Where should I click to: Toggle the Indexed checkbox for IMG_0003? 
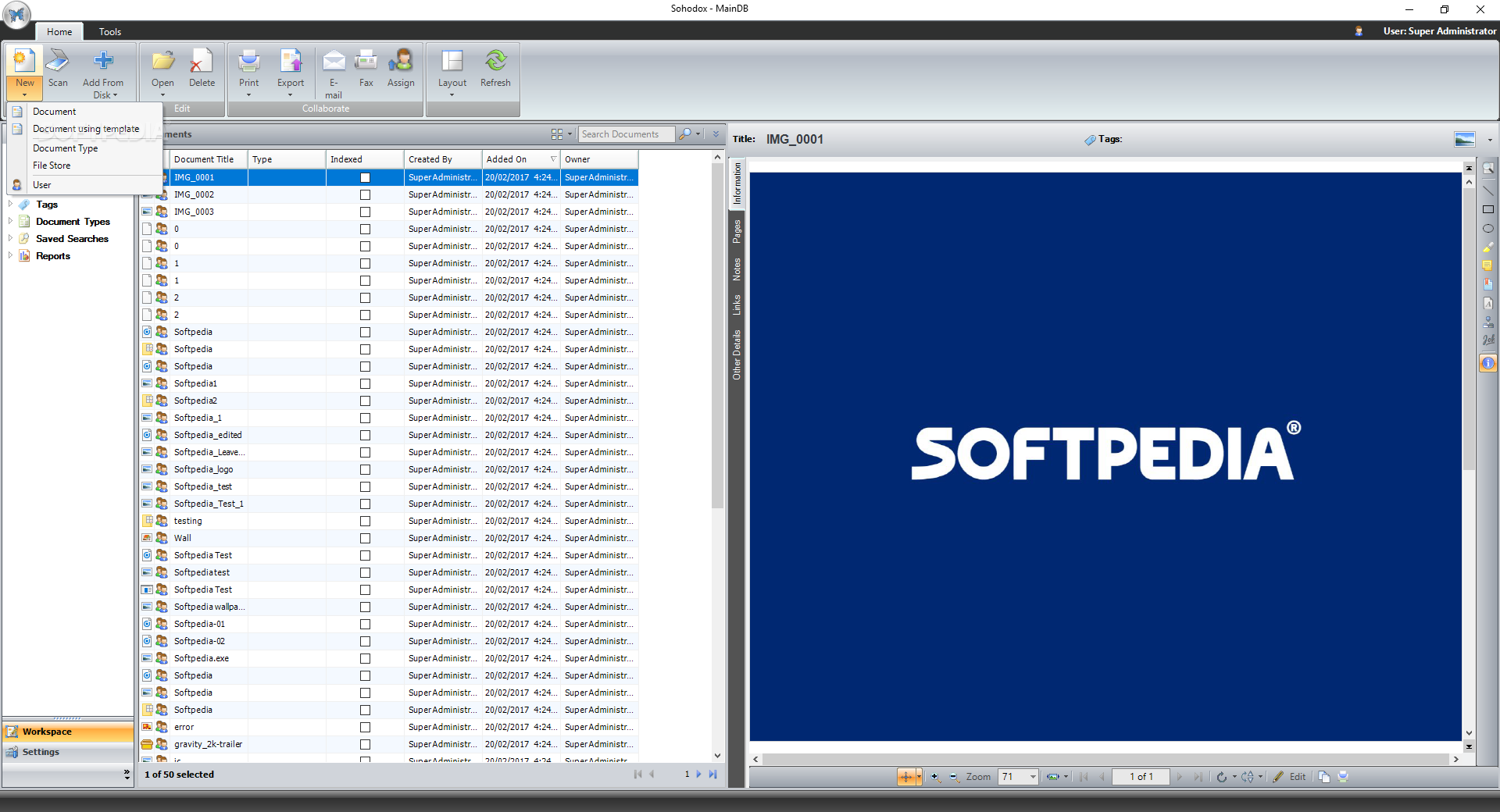tap(365, 212)
